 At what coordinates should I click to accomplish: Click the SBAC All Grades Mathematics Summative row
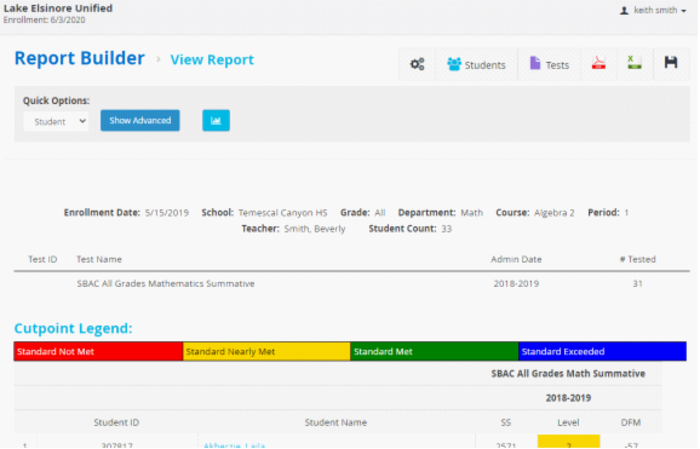pyautogui.click(x=166, y=283)
